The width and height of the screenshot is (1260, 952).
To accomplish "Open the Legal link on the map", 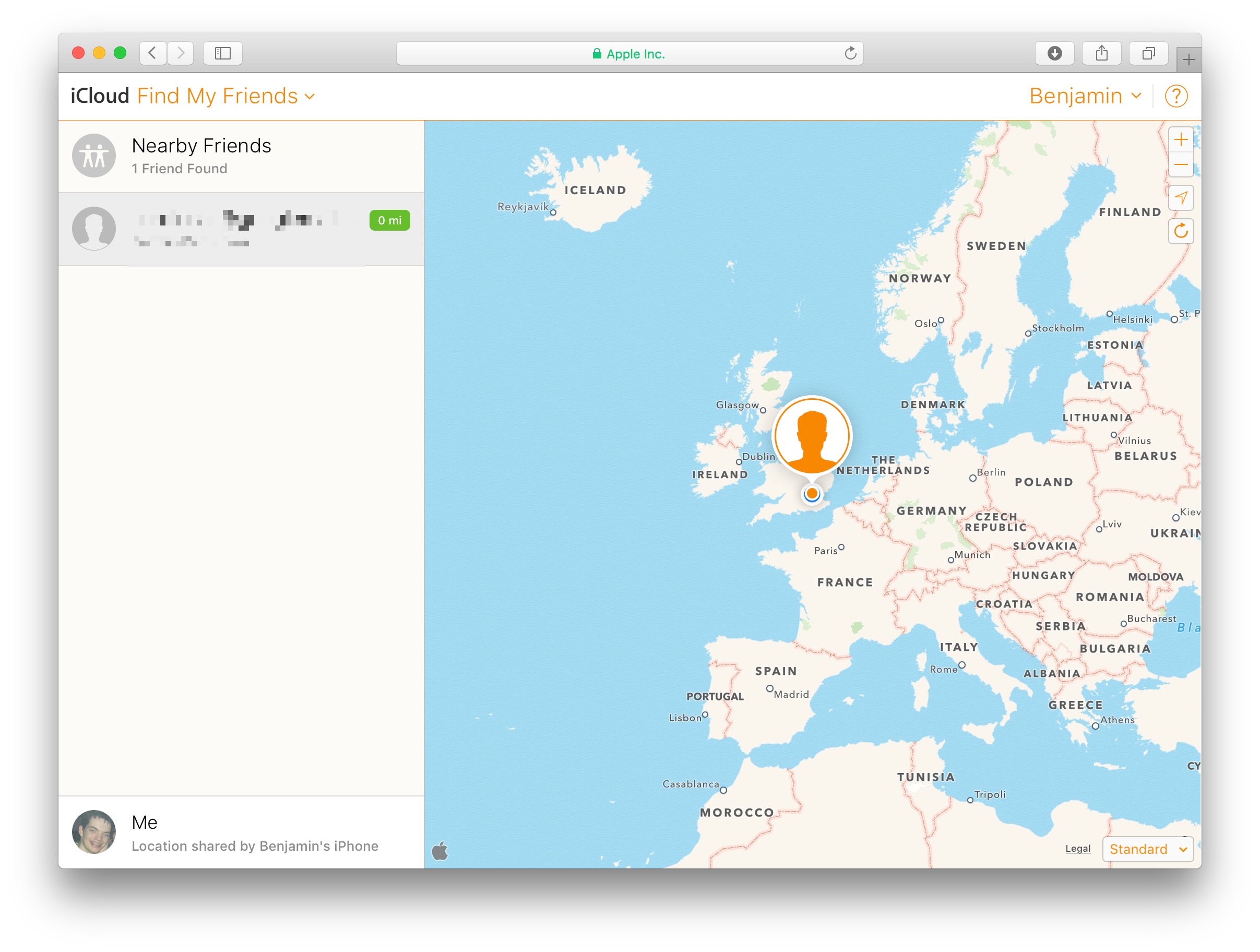I will (x=1077, y=848).
